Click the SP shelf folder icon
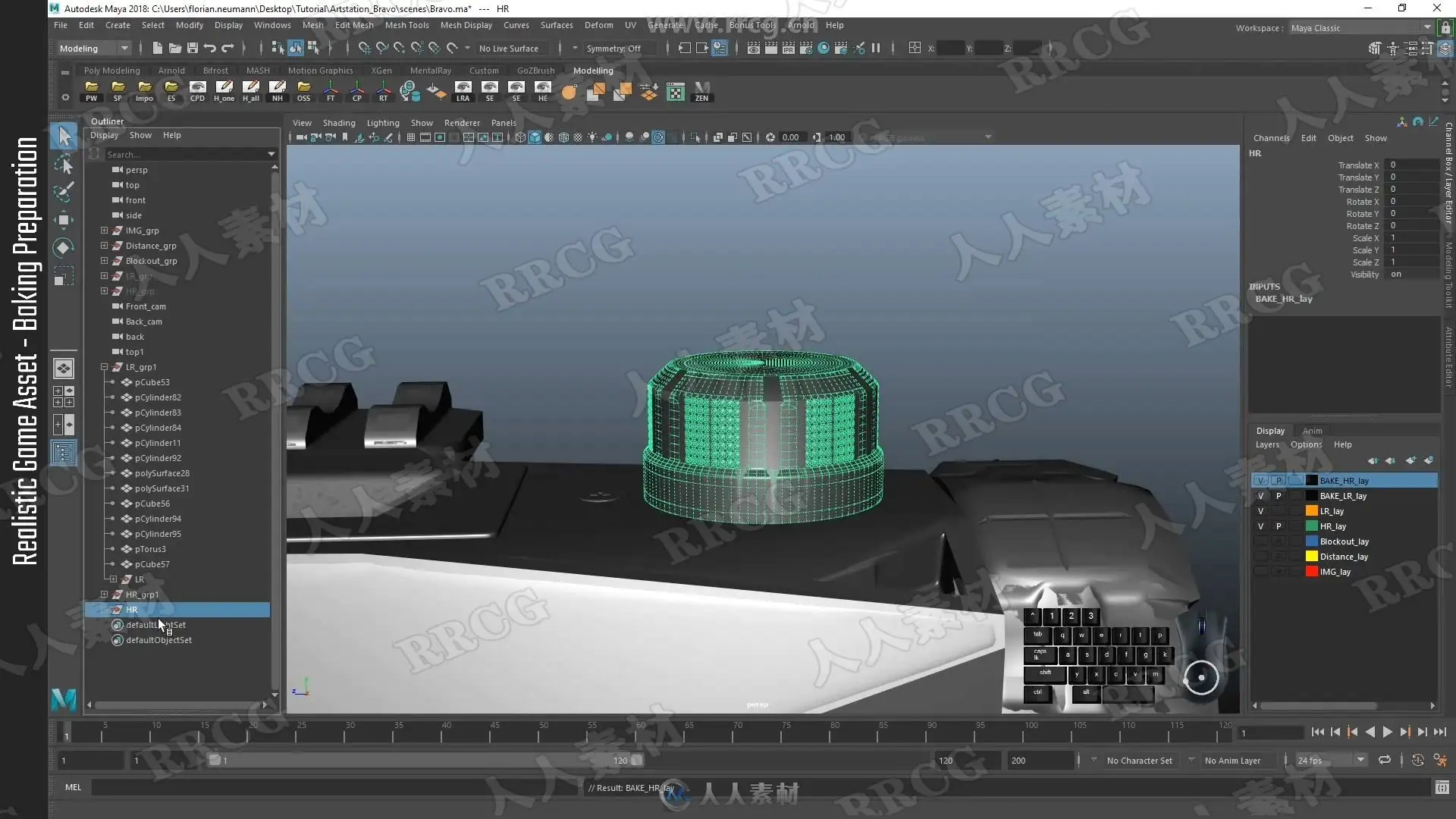Image resolution: width=1456 pixels, height=819 pixels. tap(118, 92)
